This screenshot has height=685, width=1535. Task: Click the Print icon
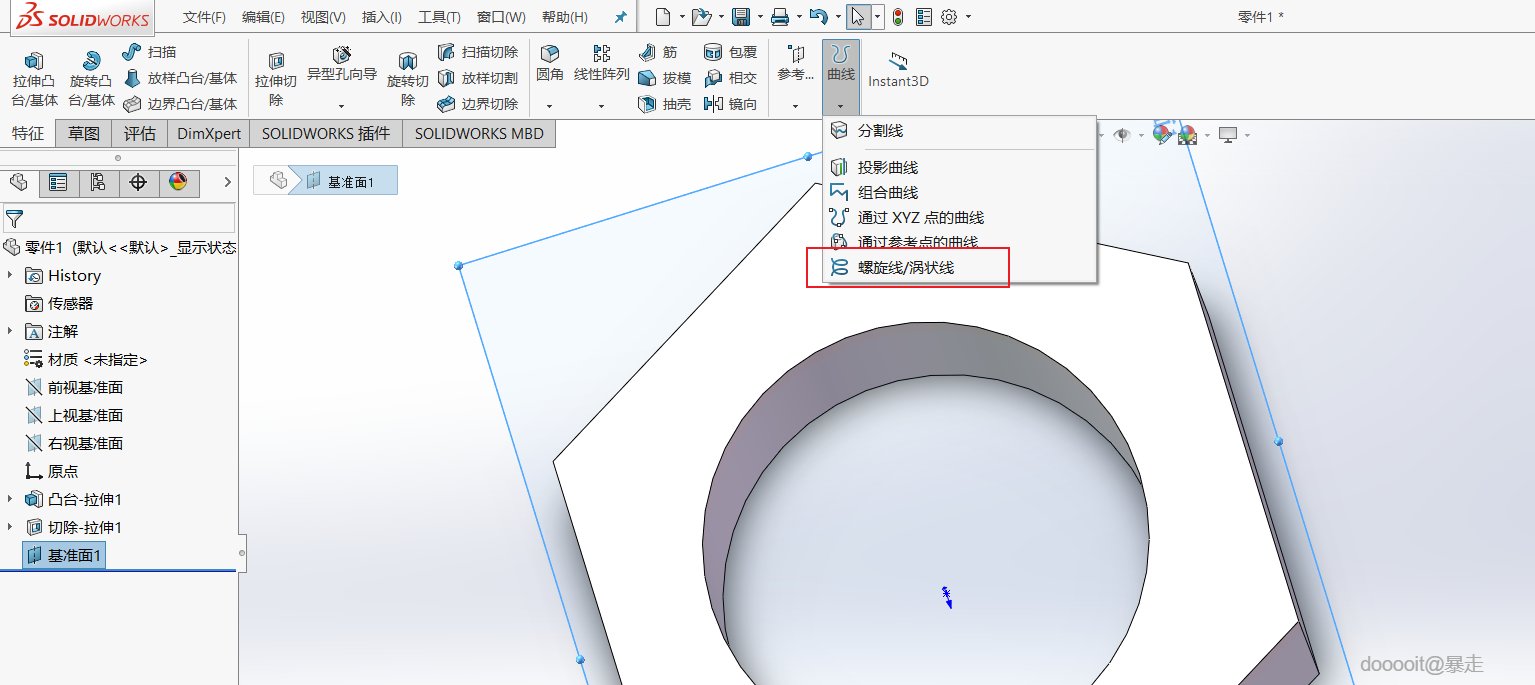click(x=780, y=17)
